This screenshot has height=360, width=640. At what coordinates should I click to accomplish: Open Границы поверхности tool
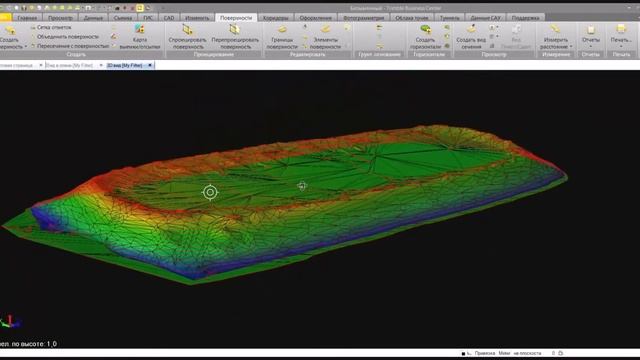282,37
